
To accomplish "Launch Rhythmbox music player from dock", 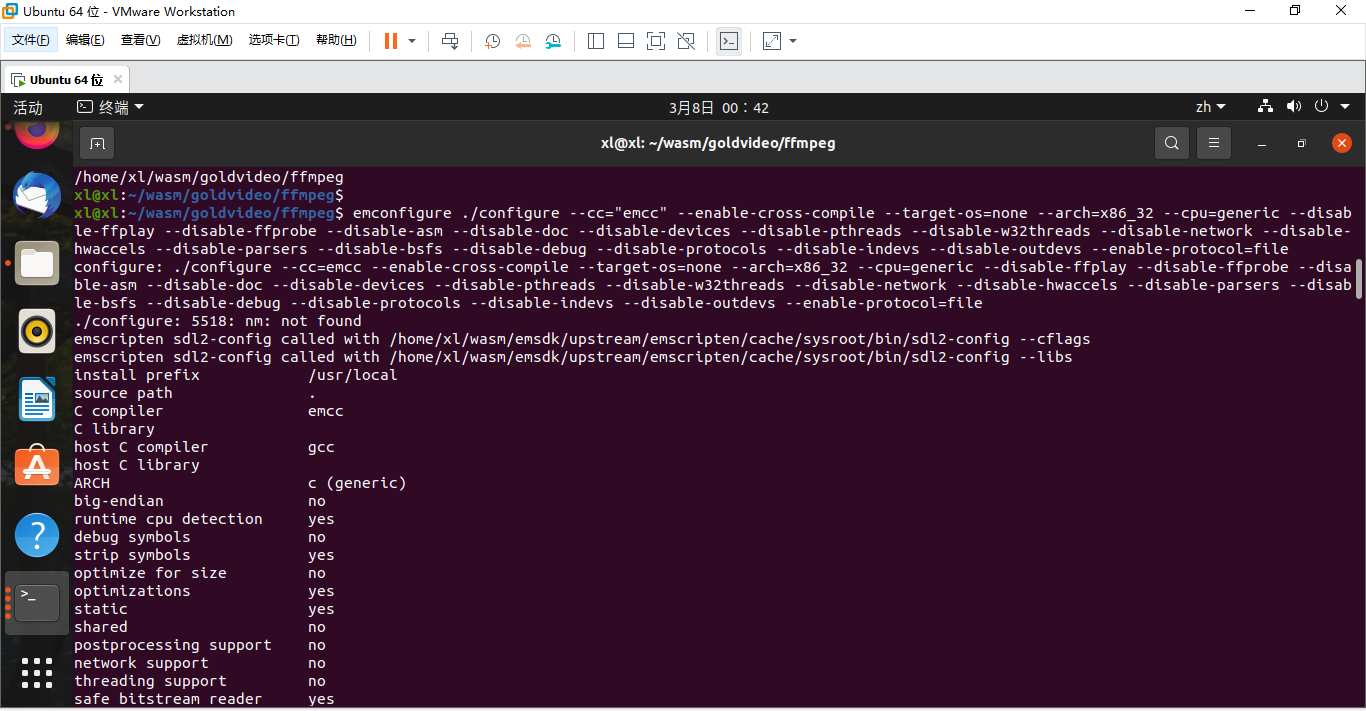I will click(37, 331).
